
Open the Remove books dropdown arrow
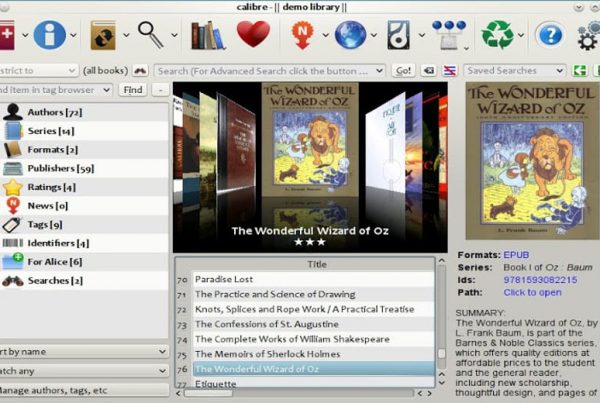[521, 35]
